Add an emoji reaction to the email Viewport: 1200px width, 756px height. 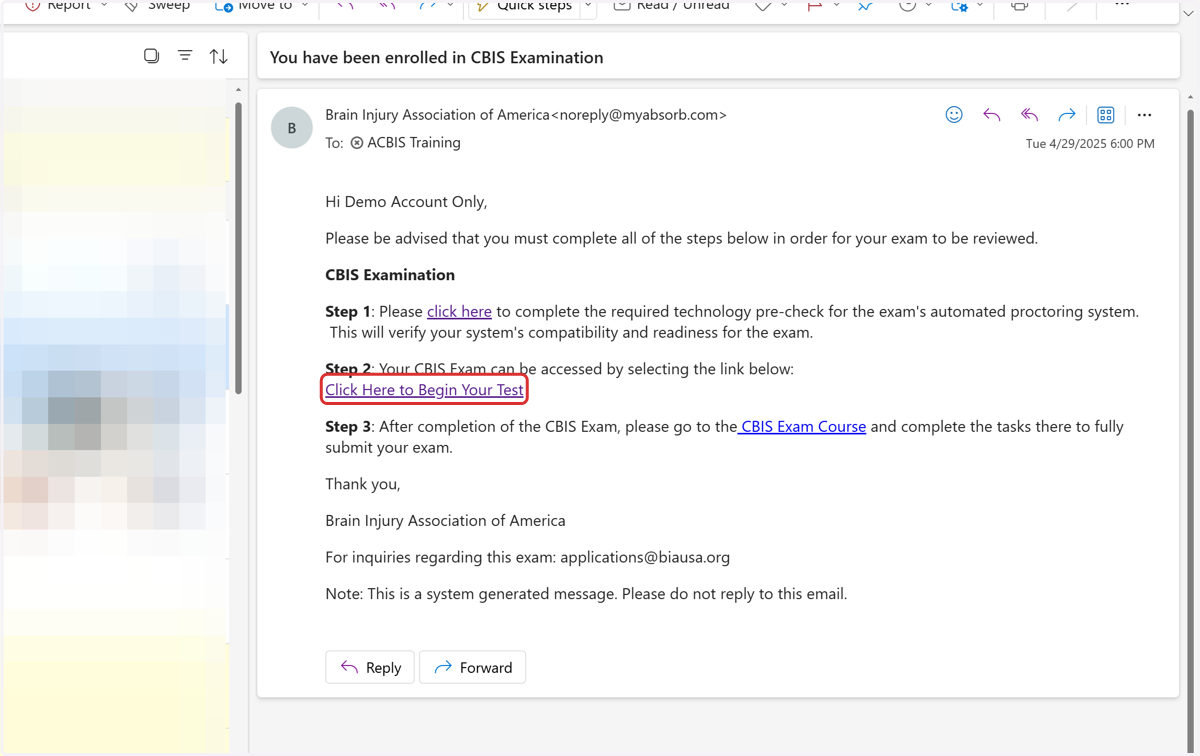(x=954, y=115)
